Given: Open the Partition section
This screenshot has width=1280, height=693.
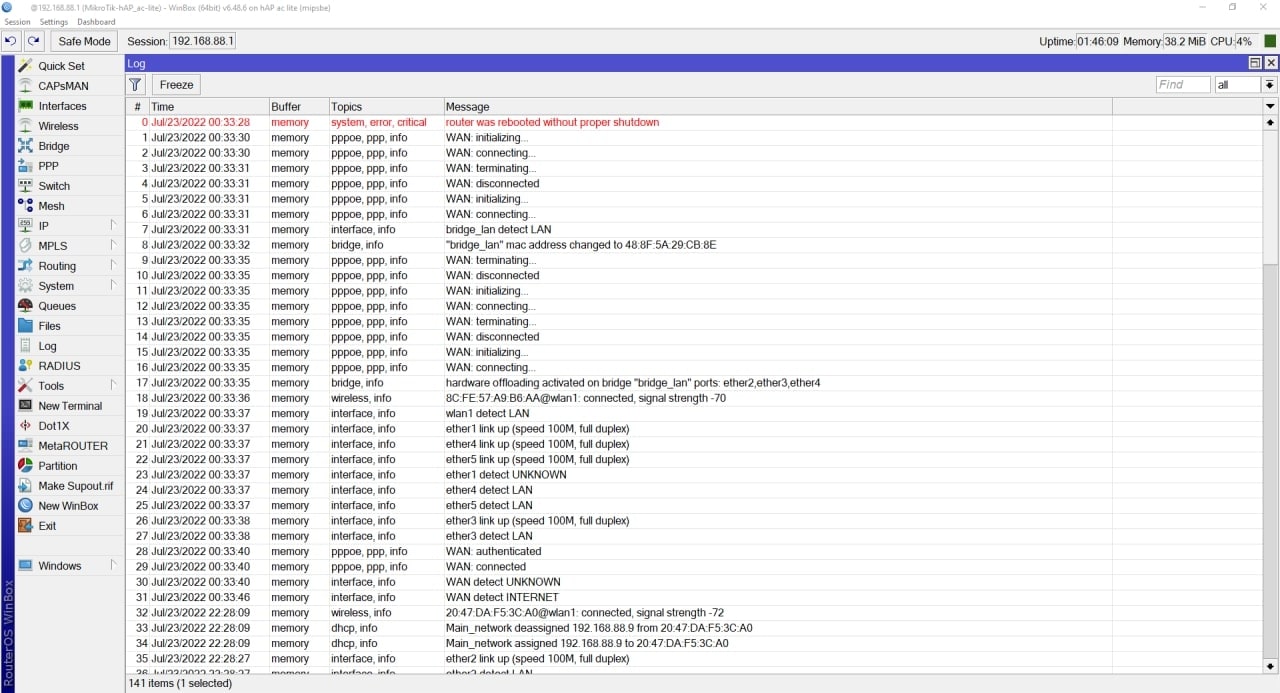Looking at the screenshot, I should (58, 466).
